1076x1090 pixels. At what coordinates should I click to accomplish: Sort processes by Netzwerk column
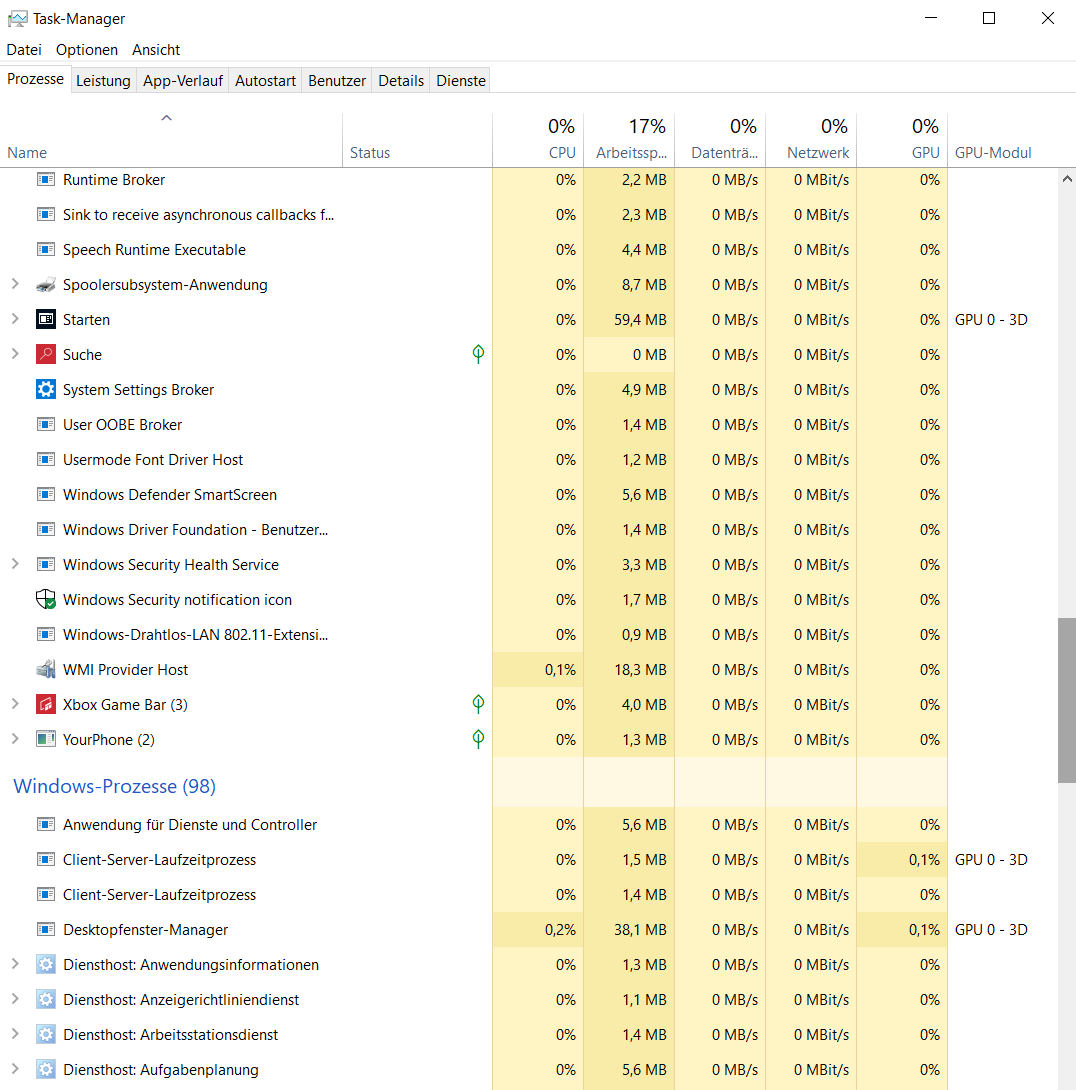point(811,140)
